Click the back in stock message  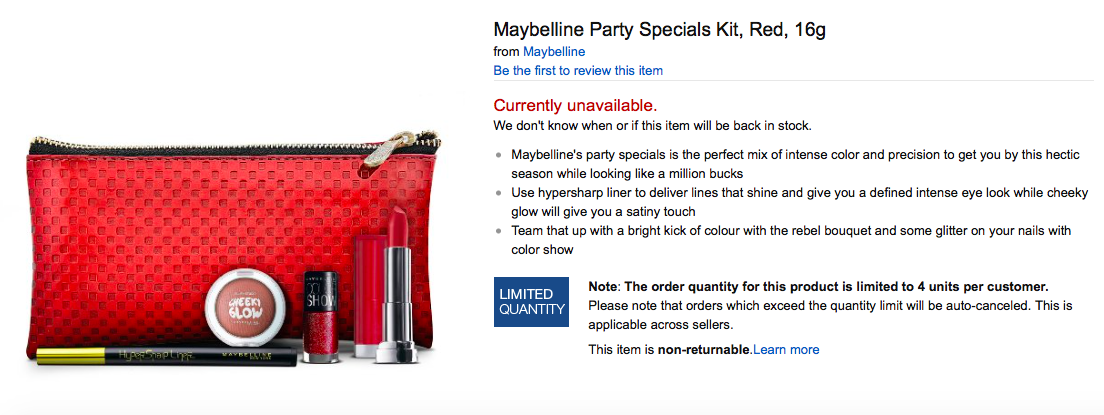click(x=652, y=126)
